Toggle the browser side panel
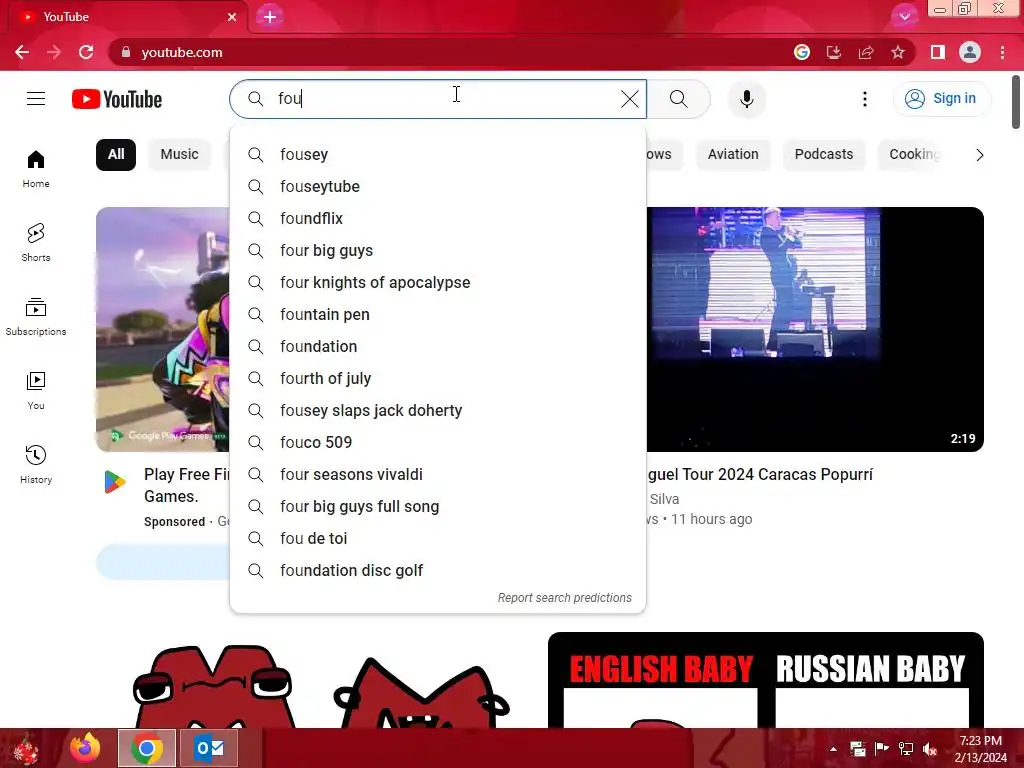 click(x=937, y=52)
